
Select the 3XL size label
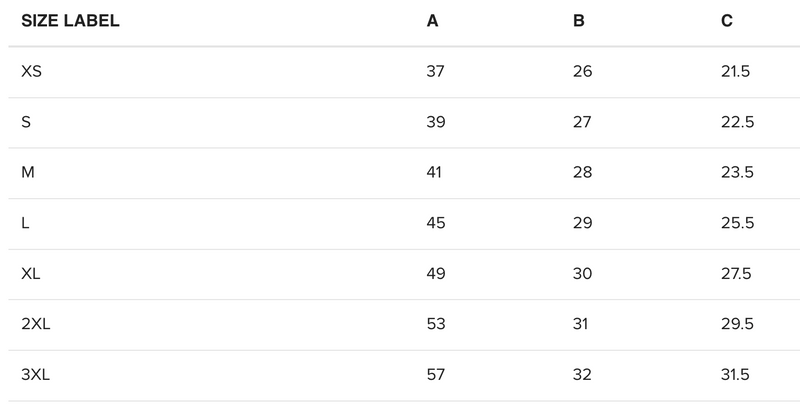pos(35,375)
